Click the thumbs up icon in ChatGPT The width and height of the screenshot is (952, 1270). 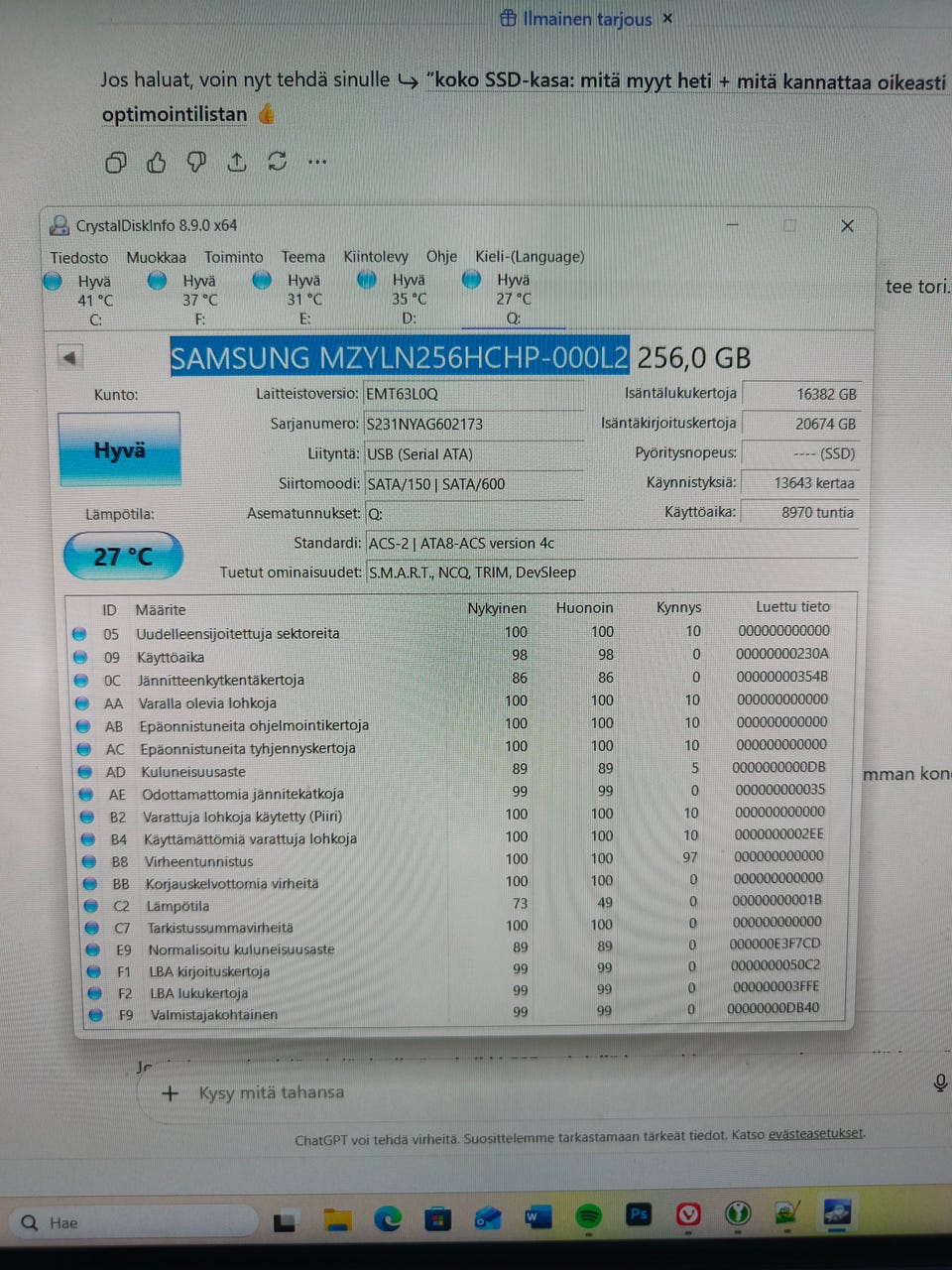(157, 162)
